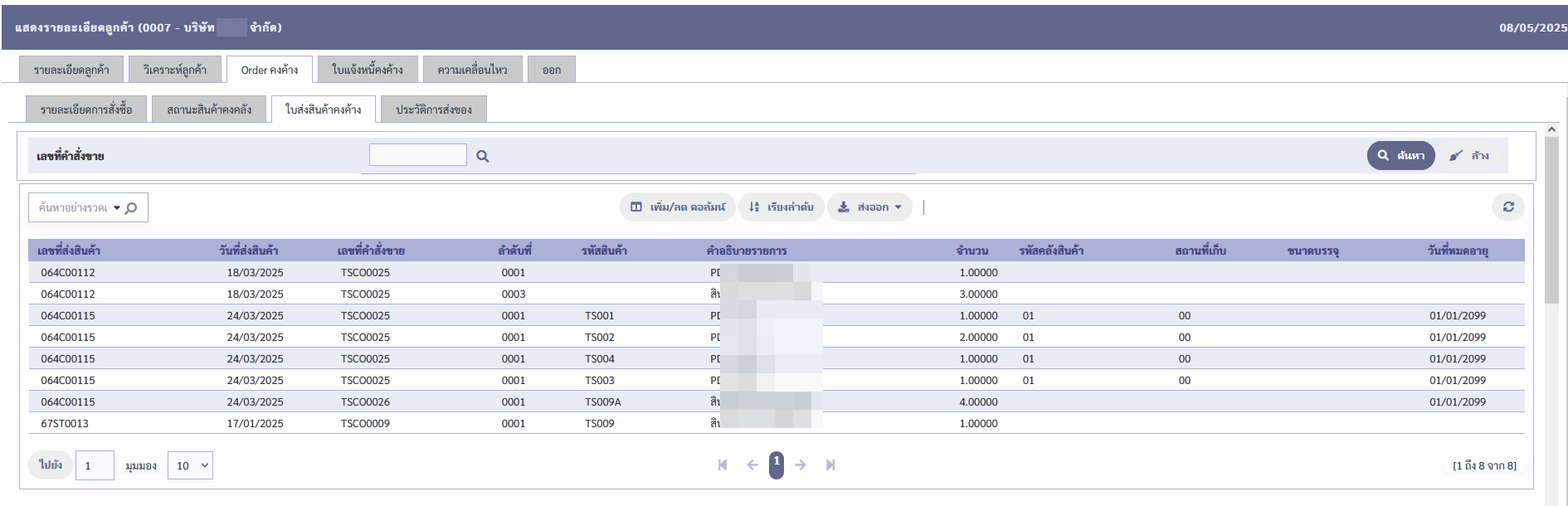Click quantity 4.00000 cell
This screenshot has height=506, width=1568.
[978, 401]
